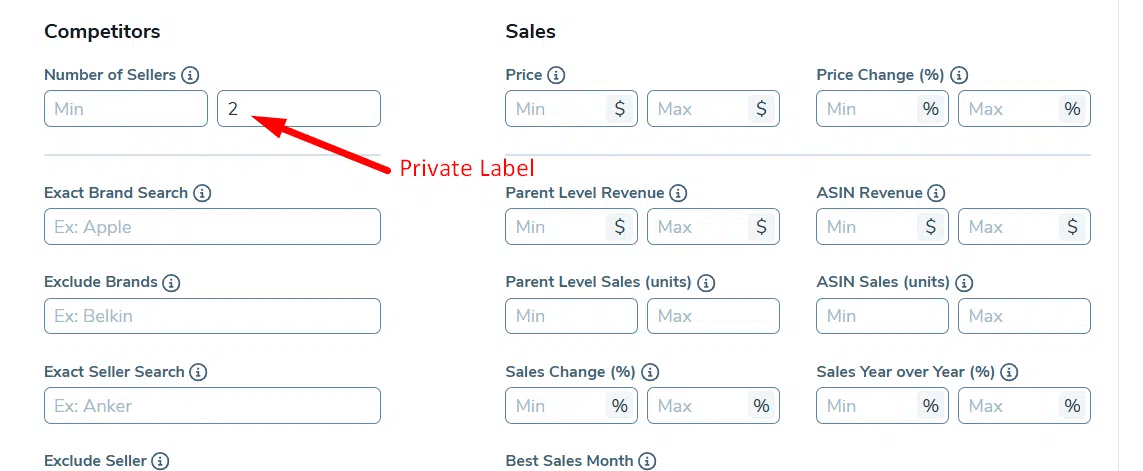The image size is (1143, 471).
Task: Click the Best Sales Month info icon
Action: tap(647, 461)
